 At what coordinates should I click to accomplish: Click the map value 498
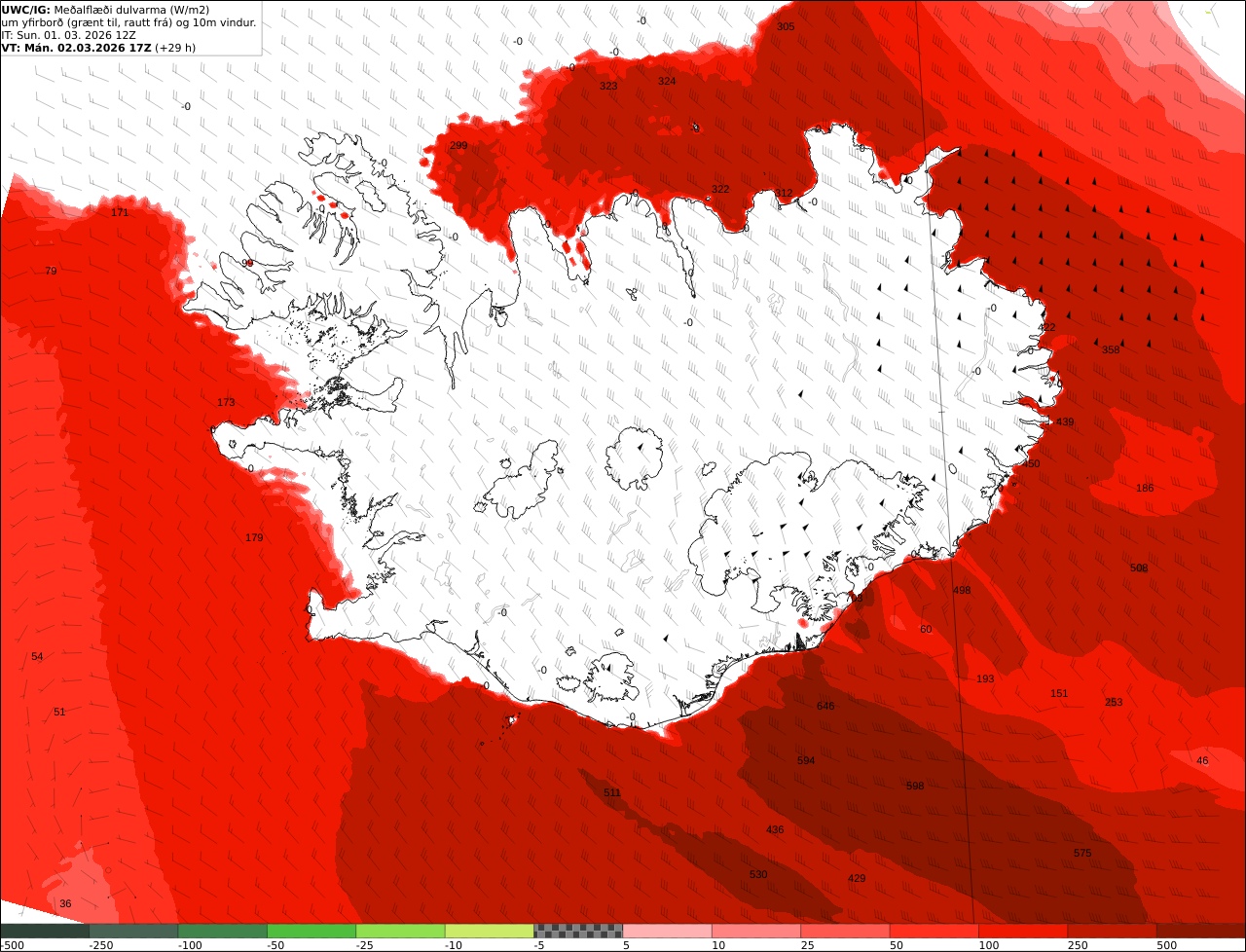point(962,590)
